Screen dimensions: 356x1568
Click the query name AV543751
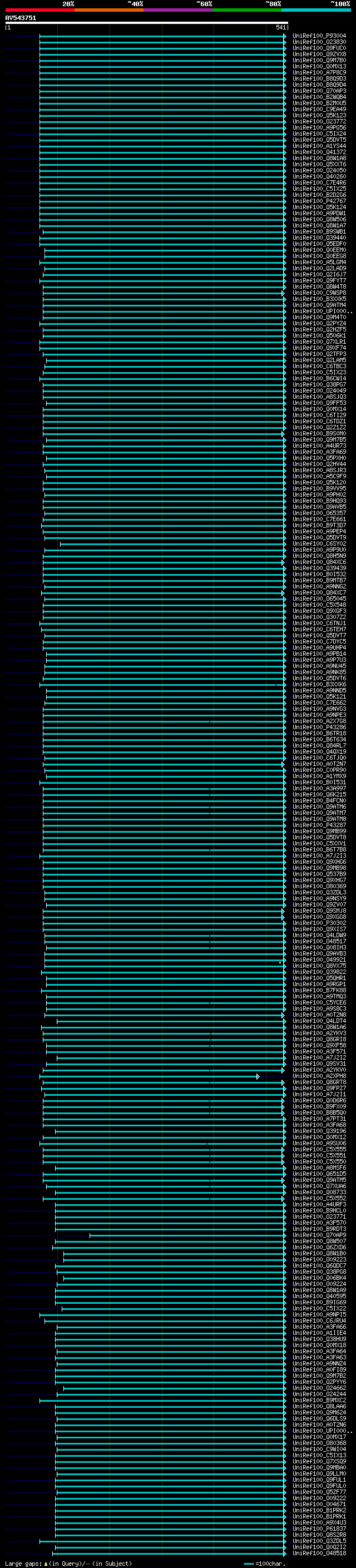[21, 18]
